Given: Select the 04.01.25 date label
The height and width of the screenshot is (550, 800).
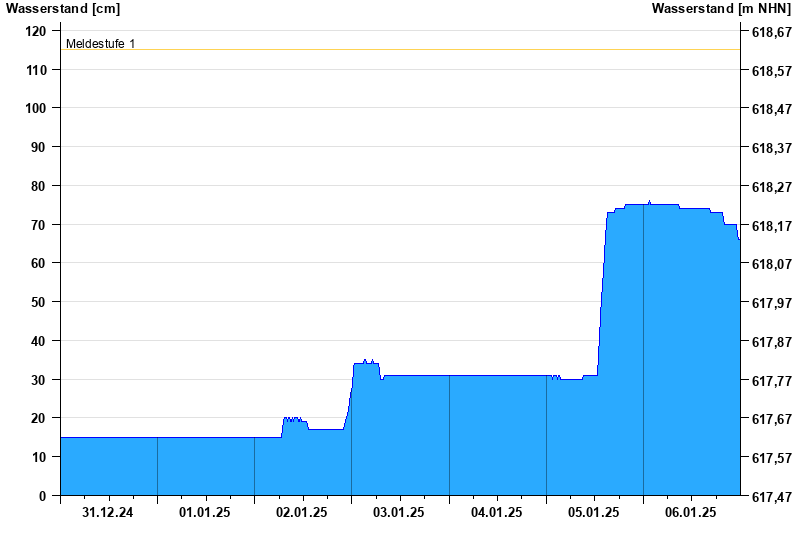Looking at the screenshot, I should (497, 513).
